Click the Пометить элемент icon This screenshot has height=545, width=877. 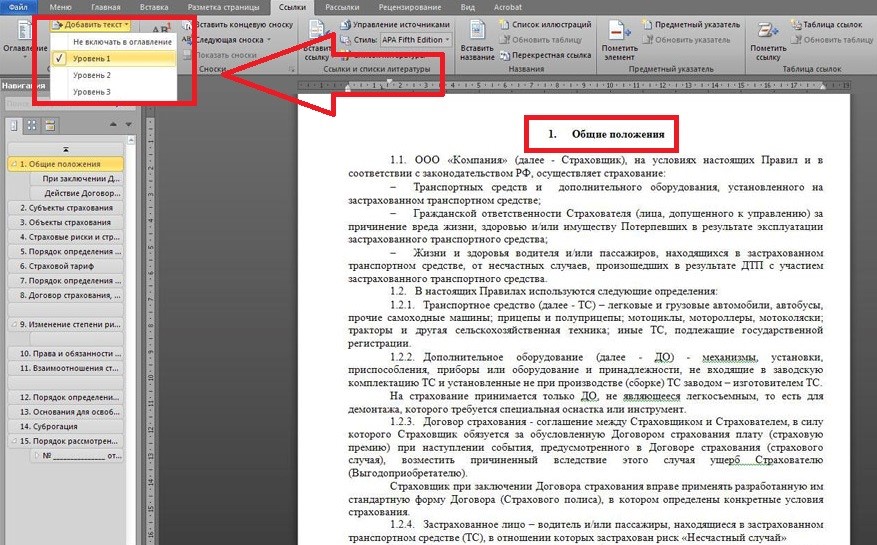click(619, 39)
